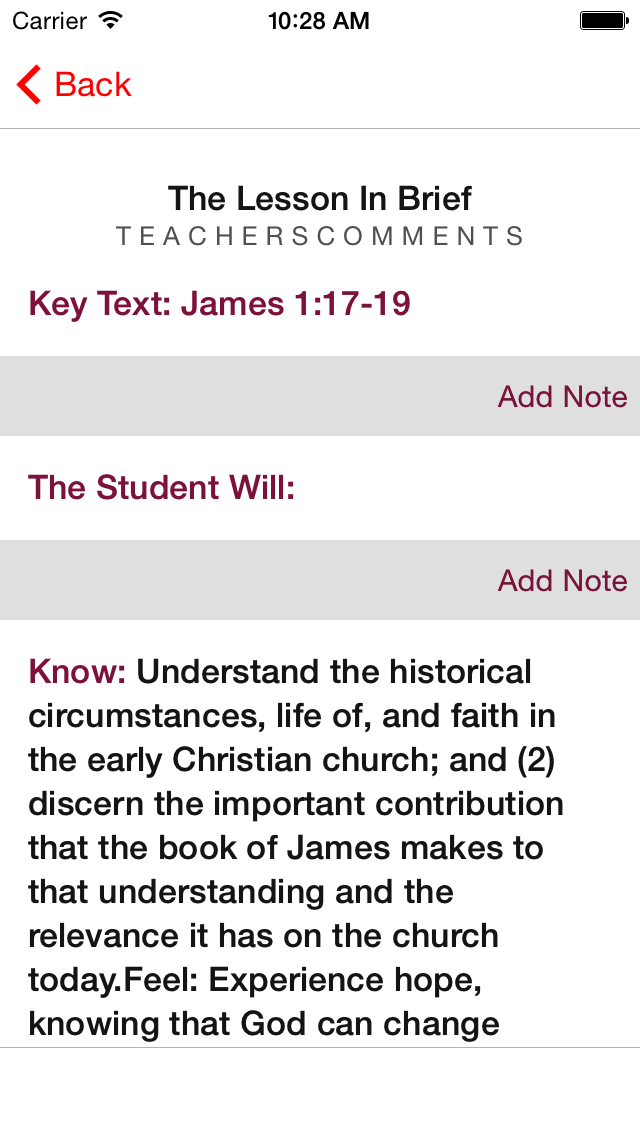Tap the Wi-Fi signal icon in status bar
This screenshot has height=1136, width=640.
click(111, 20)
